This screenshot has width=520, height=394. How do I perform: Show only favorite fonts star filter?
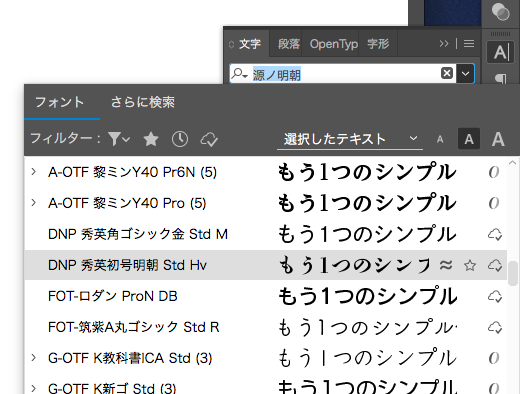click(x=151, y=139)
